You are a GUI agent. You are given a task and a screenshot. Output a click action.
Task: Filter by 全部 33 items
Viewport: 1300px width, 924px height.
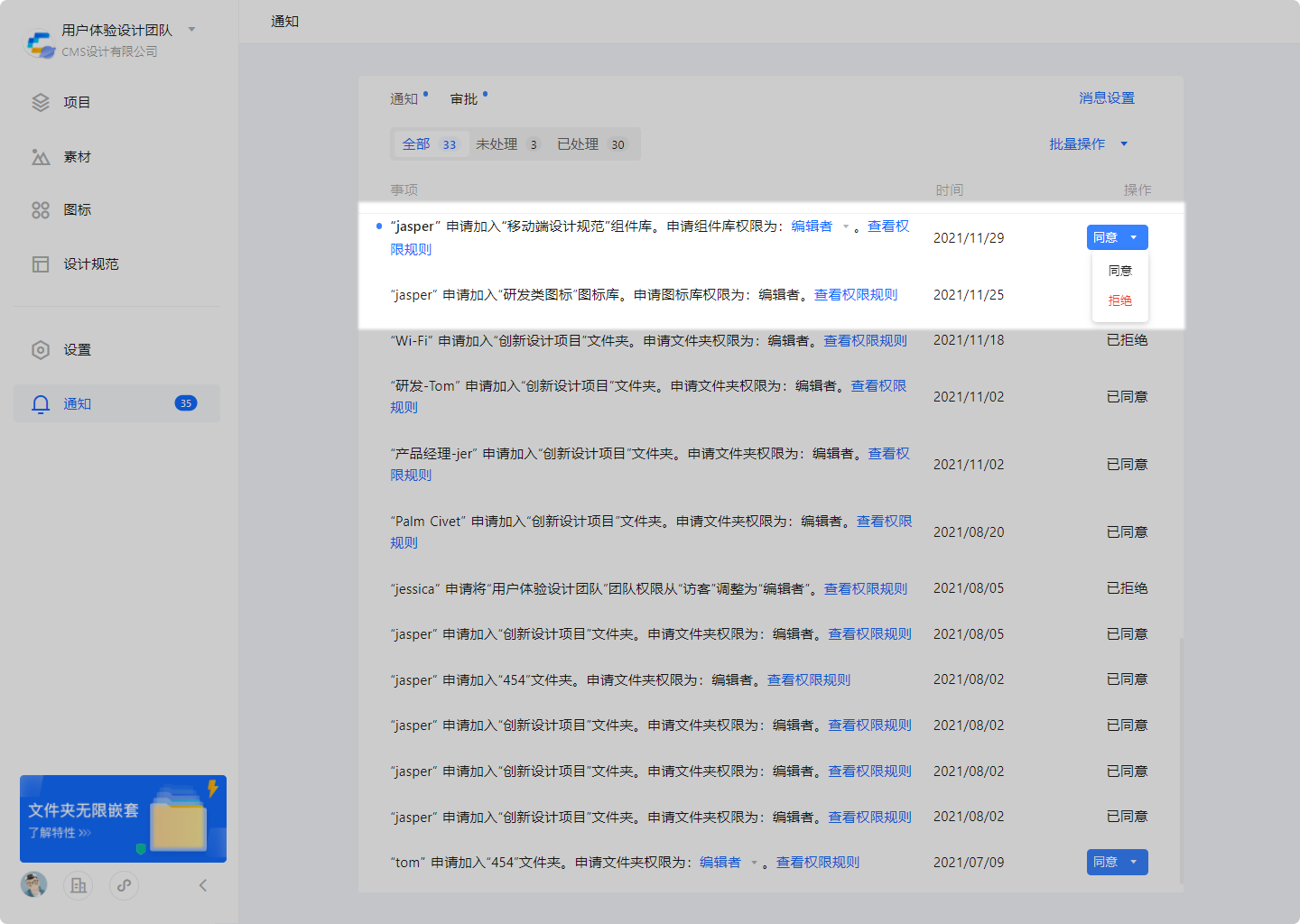pyautogui.click(x=431, y=144)
